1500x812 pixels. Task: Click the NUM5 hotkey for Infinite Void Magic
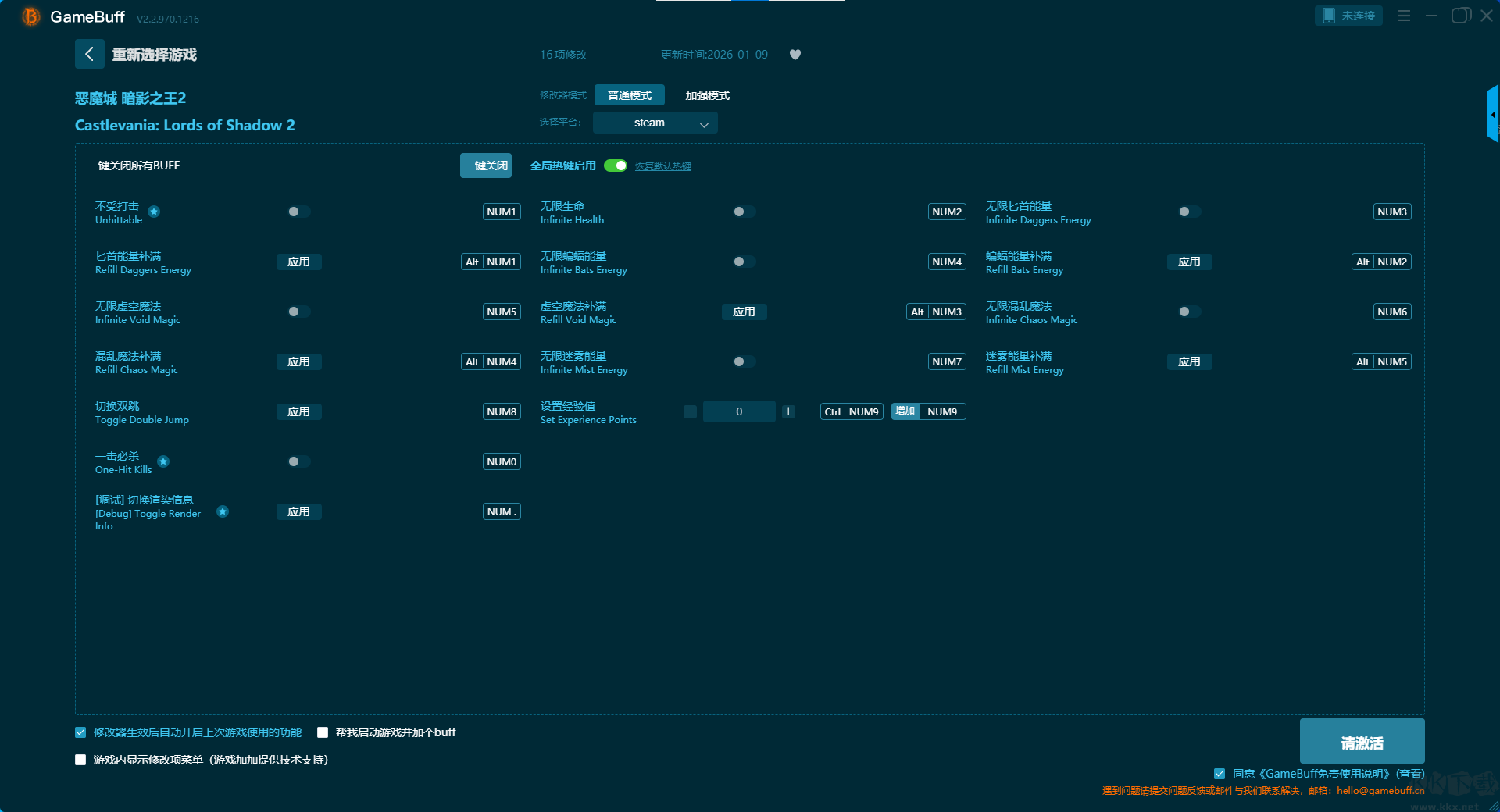(x=502, y=312)
